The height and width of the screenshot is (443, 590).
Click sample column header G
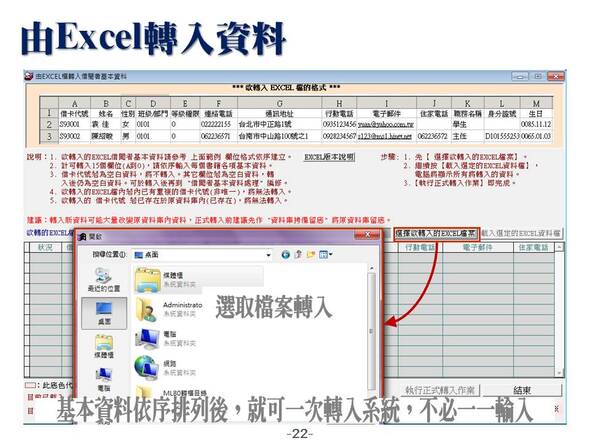pyautogui.click(x=280, y=104)
